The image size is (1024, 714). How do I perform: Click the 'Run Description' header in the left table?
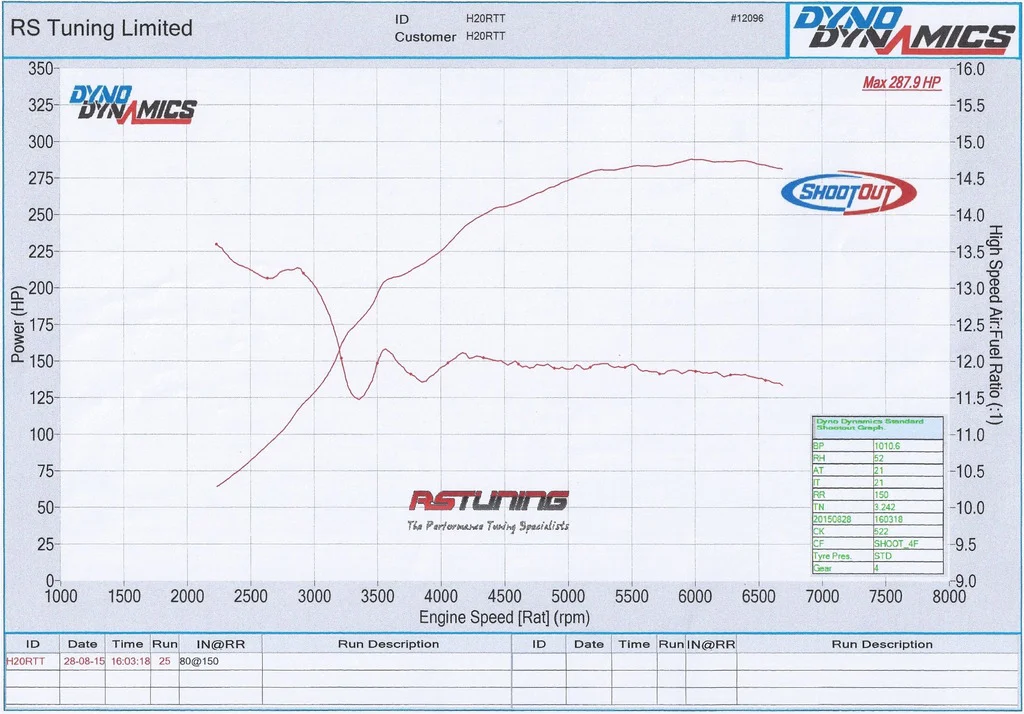pos(388,644)
